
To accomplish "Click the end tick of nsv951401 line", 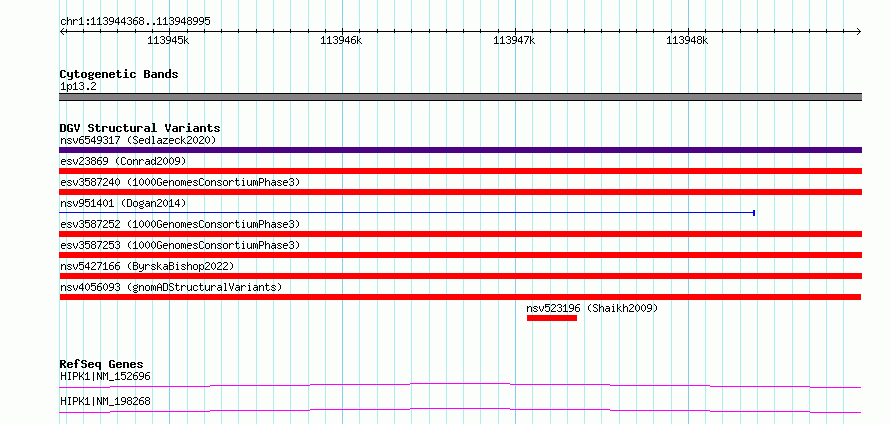I will point(754,213).
